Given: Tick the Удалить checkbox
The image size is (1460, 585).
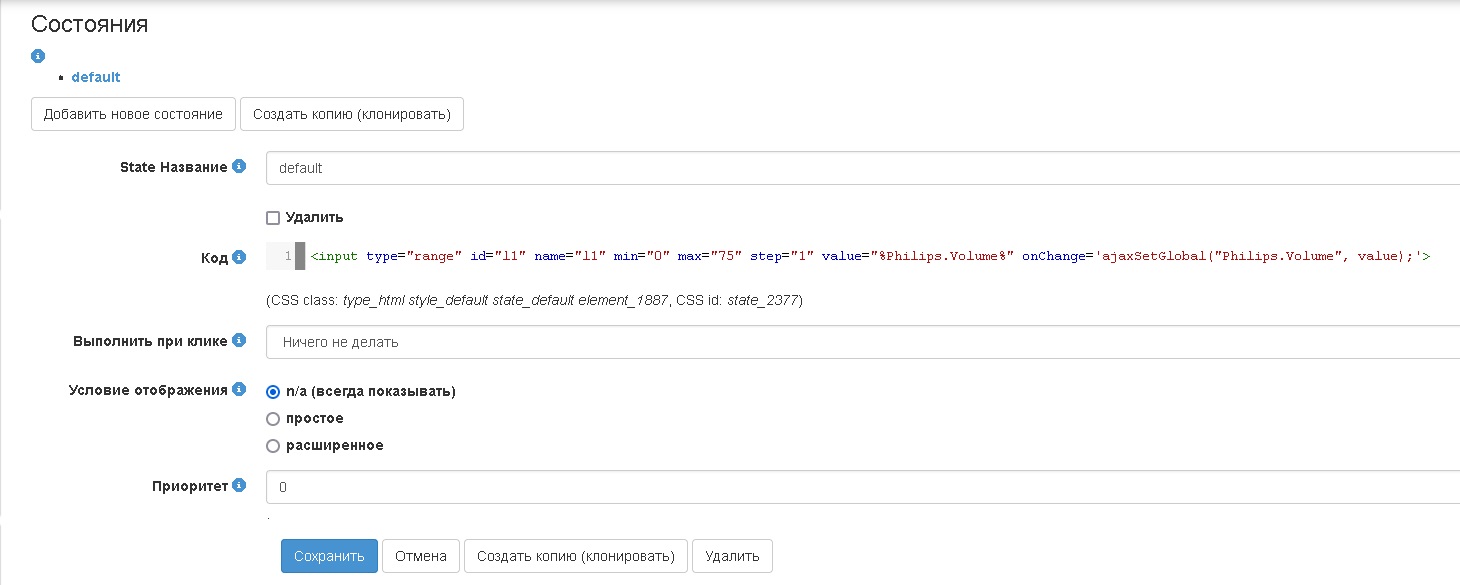Looking at the screenshot, I should (x=273, y=218).
